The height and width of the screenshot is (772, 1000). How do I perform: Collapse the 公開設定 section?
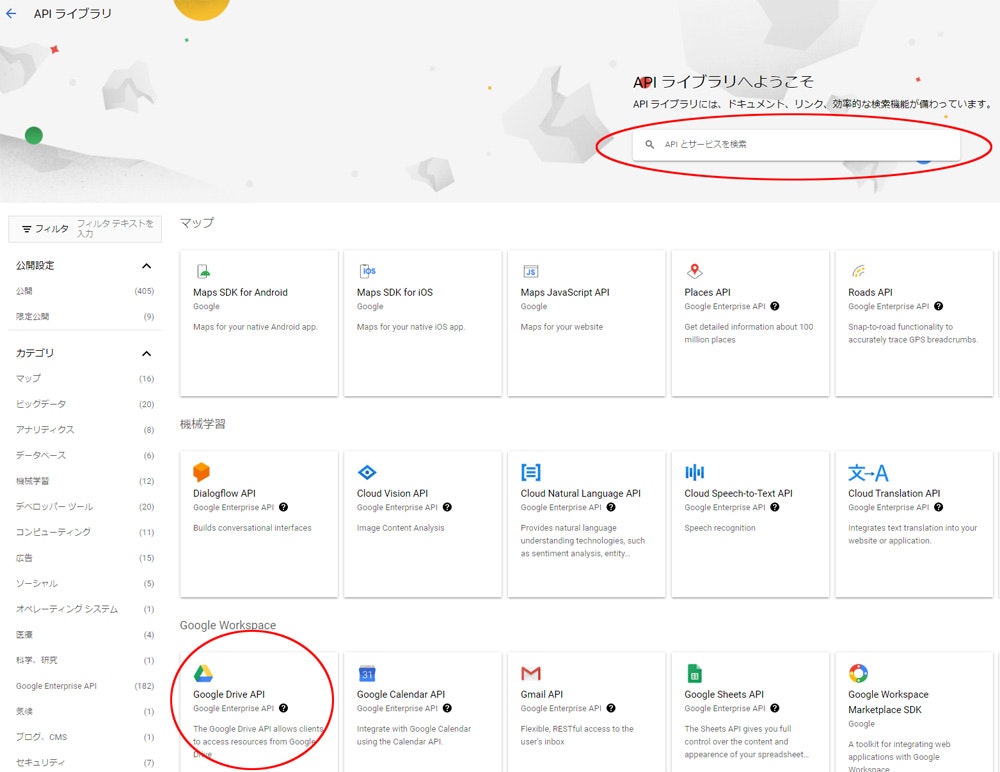(x=147, y=265)
